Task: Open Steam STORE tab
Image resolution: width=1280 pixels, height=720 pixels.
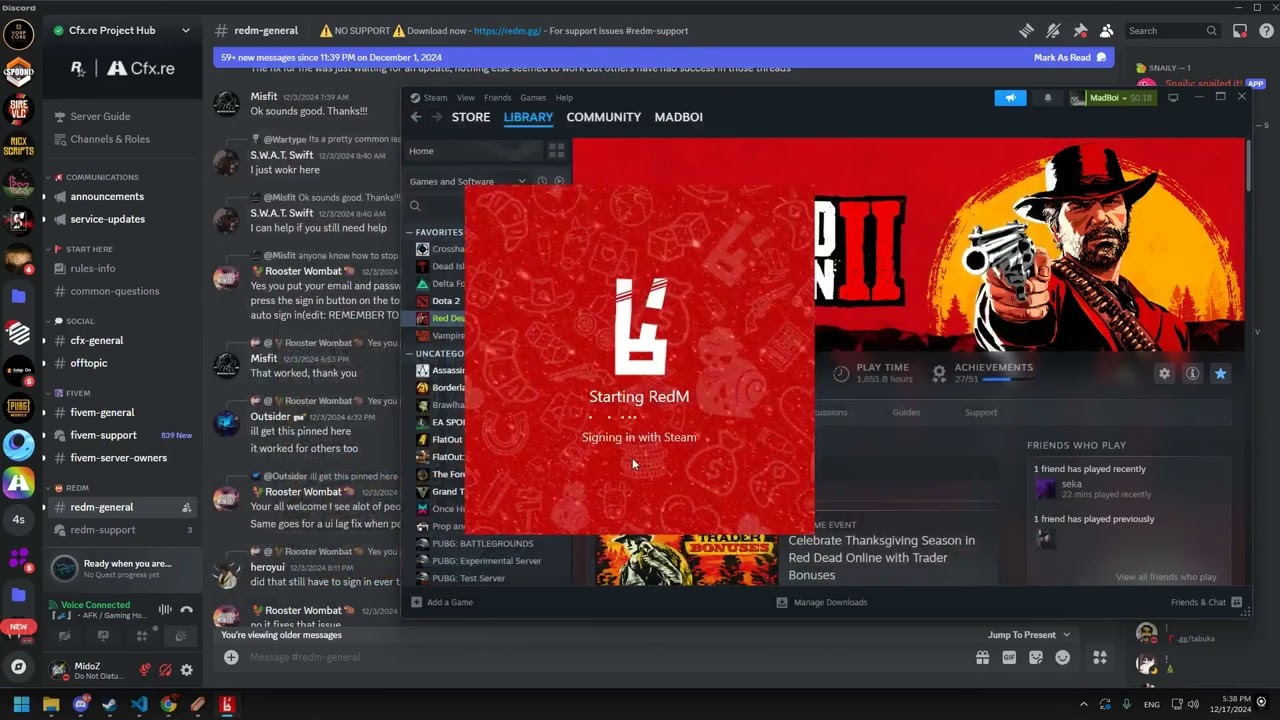Action: click(x=471, y=117)
